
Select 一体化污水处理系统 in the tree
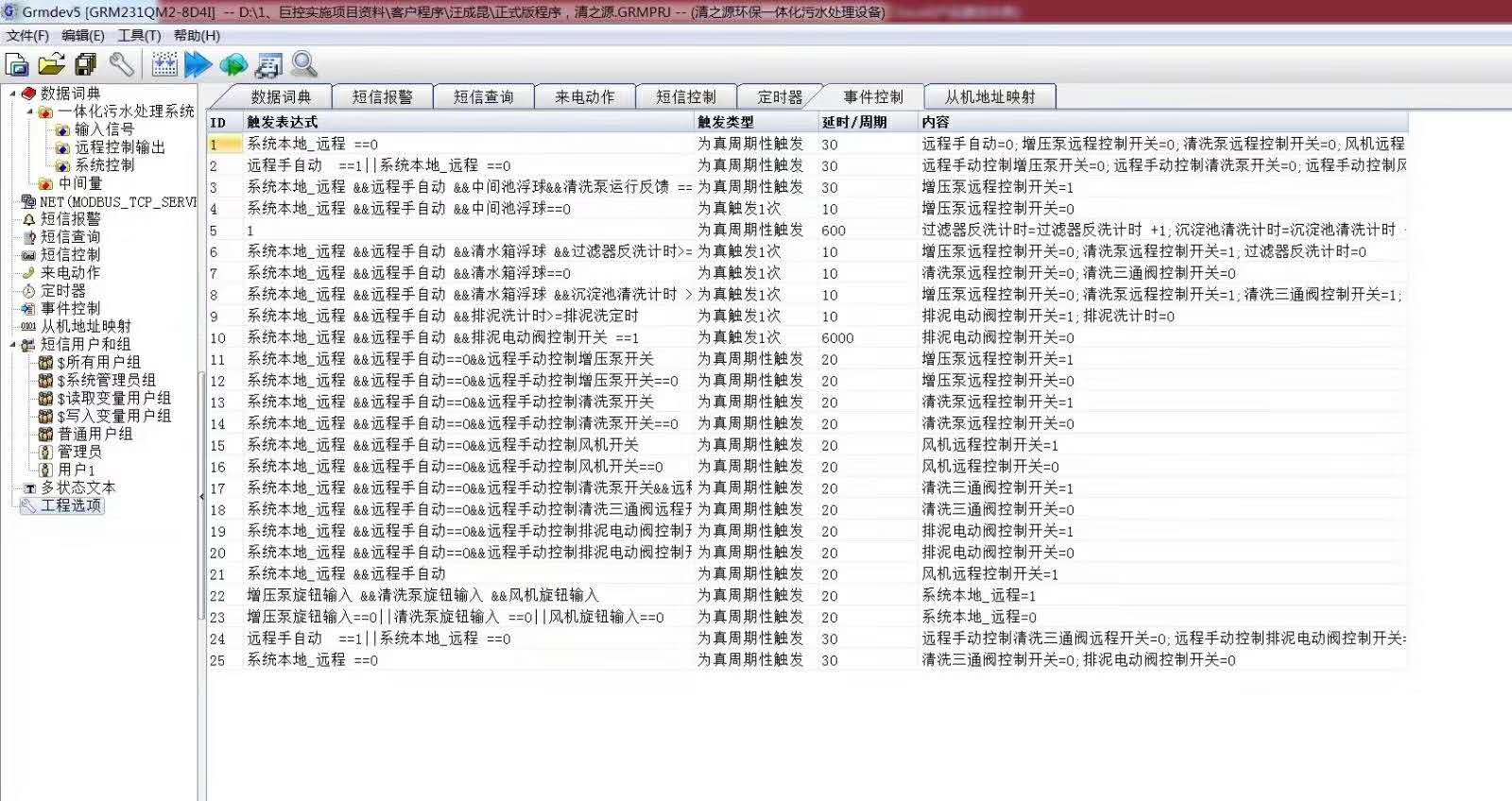[126, 111]
